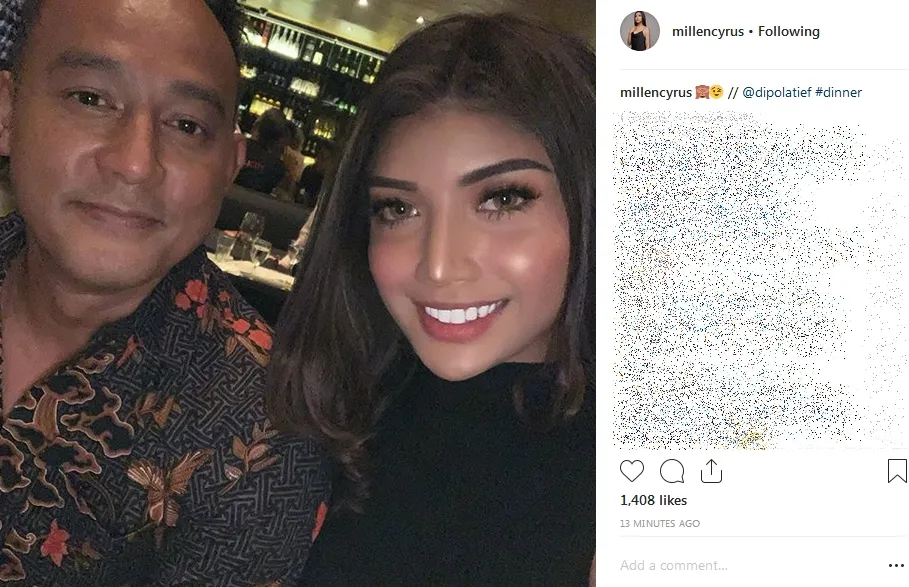This screenshot has height=587, width=909.
Task: Open the 13 minutes ago timestamp link
Action: tap(660, 523)
